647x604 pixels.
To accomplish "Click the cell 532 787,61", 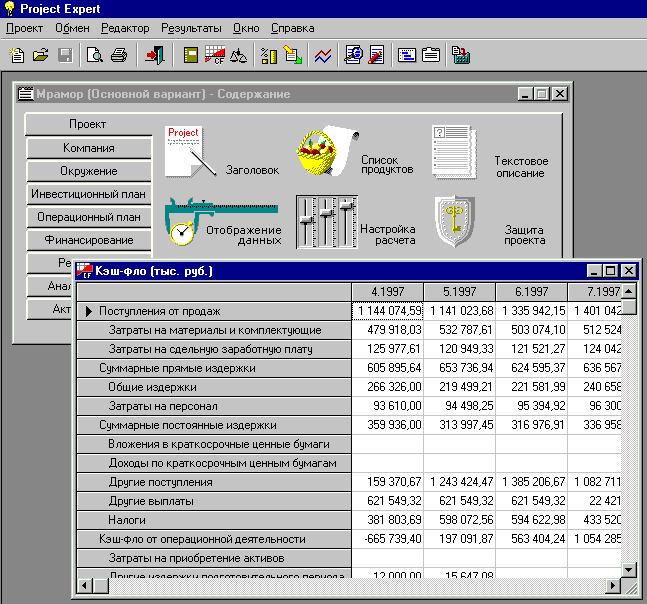I will (x=459, y=330).
